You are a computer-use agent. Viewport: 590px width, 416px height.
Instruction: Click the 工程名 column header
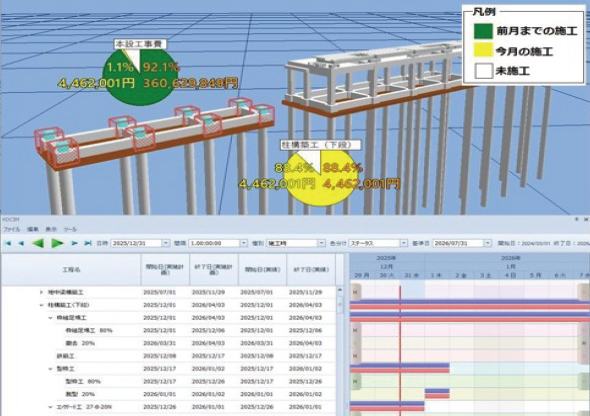pos(71,270)
